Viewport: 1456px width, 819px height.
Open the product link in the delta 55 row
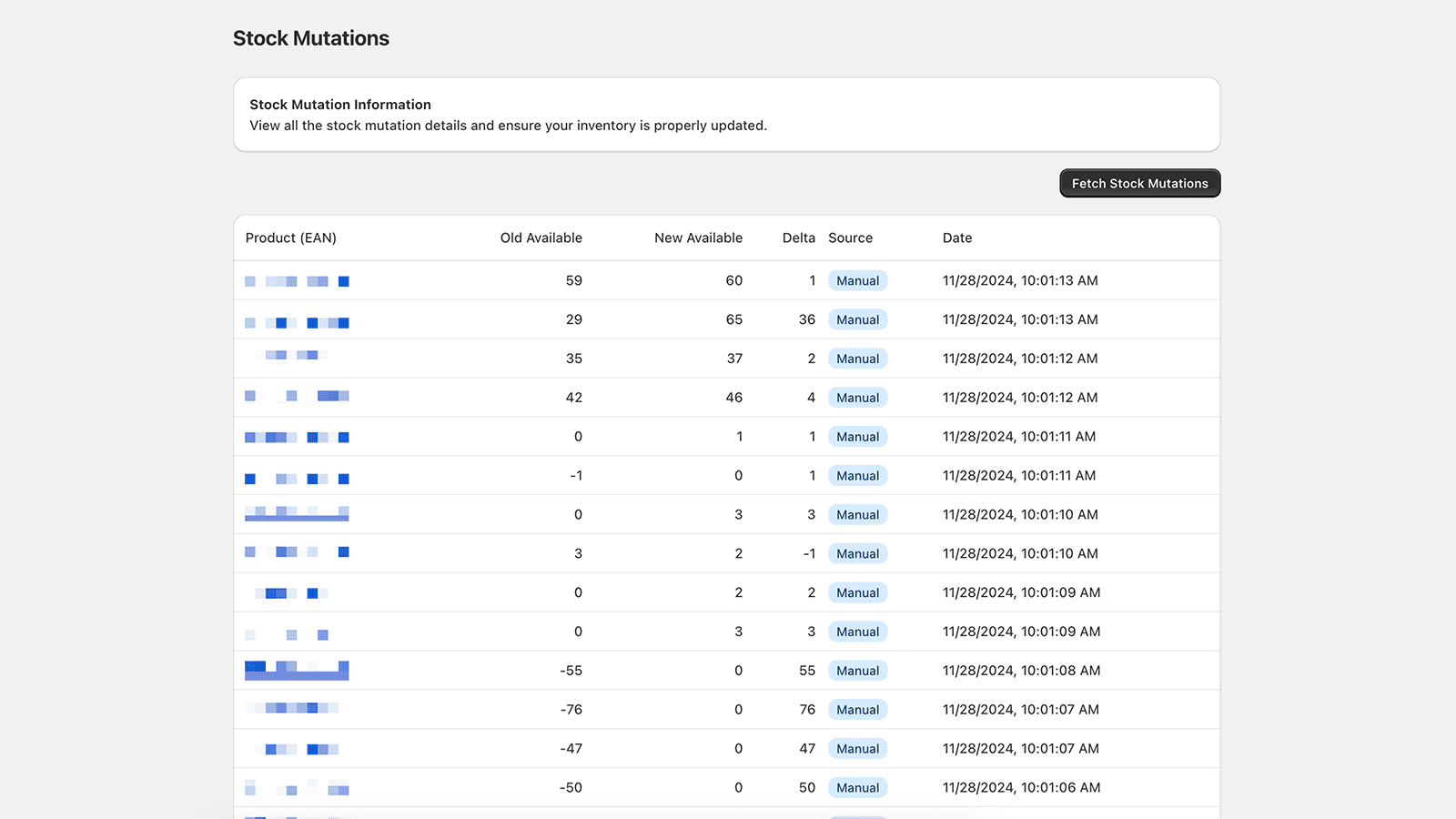coord(297,671)
